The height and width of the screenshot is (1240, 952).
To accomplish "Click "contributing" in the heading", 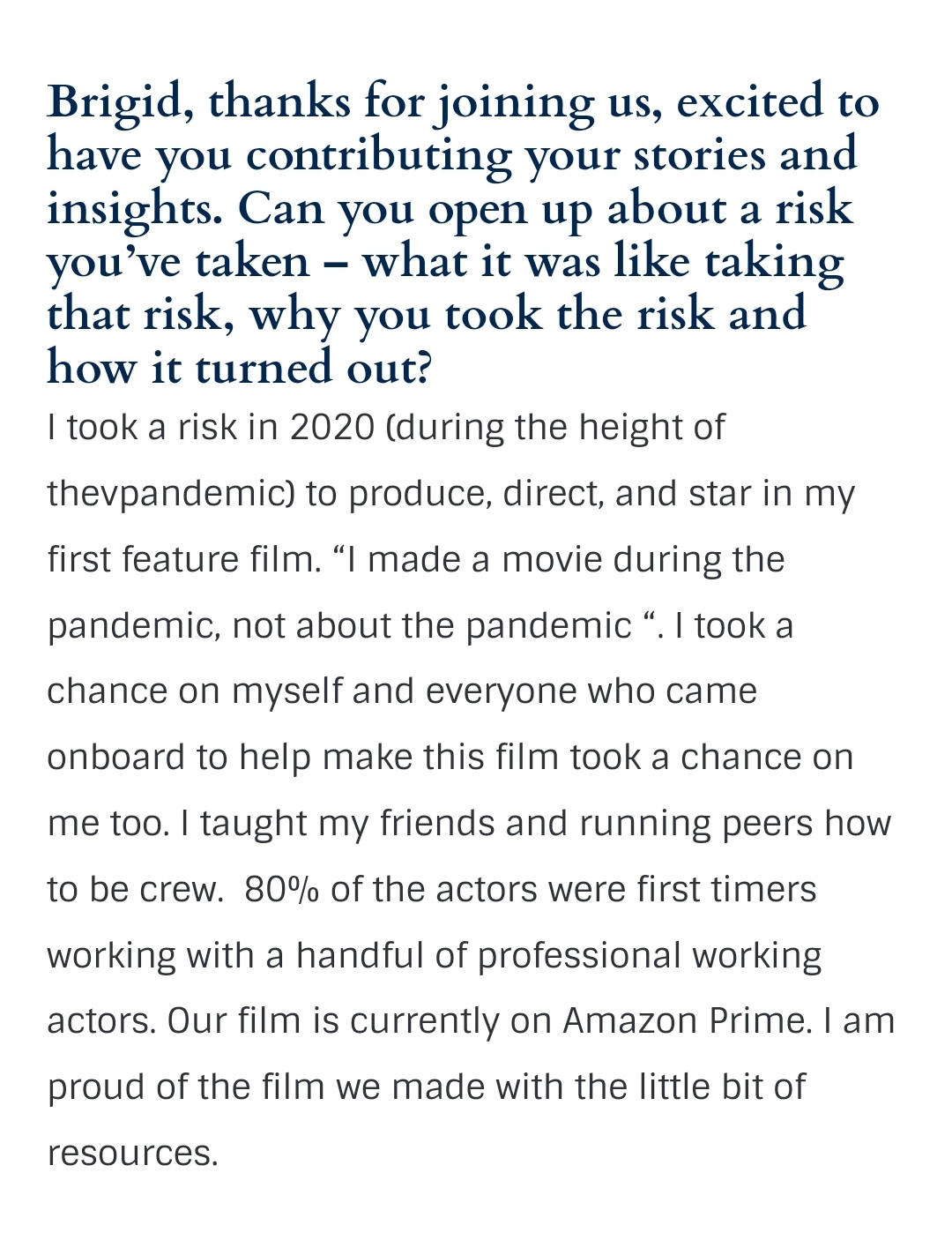I will tap(378, 154).
